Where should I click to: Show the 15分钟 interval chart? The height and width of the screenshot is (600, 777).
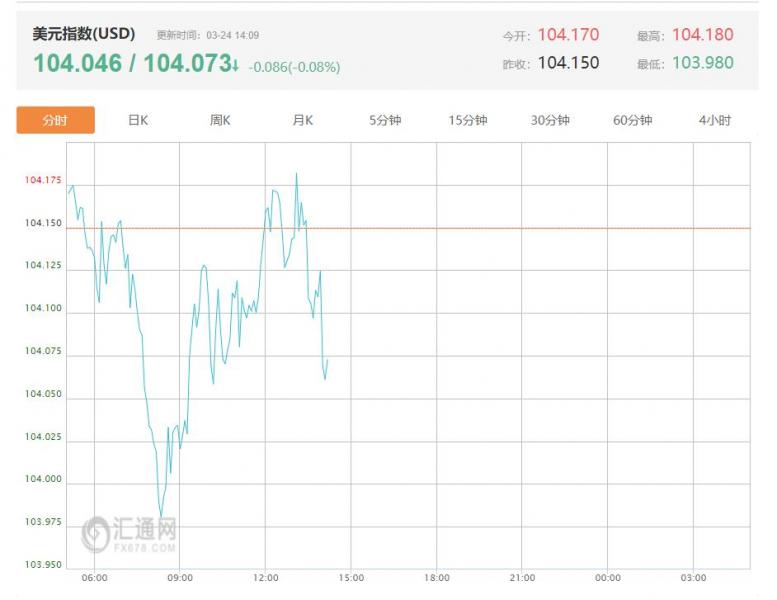click(468, 120)
